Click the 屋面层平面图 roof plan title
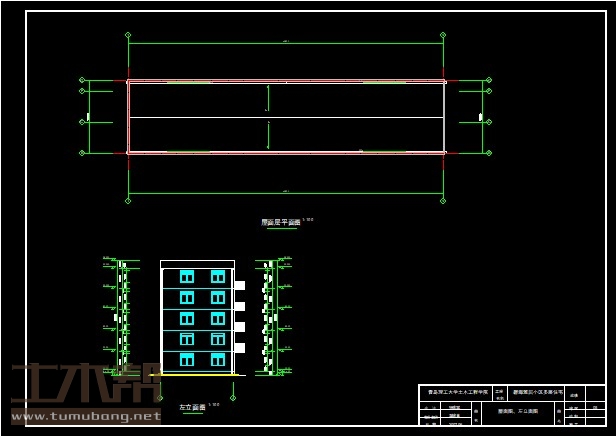Screen dimensions: 616x436 [x=280, y=223]
